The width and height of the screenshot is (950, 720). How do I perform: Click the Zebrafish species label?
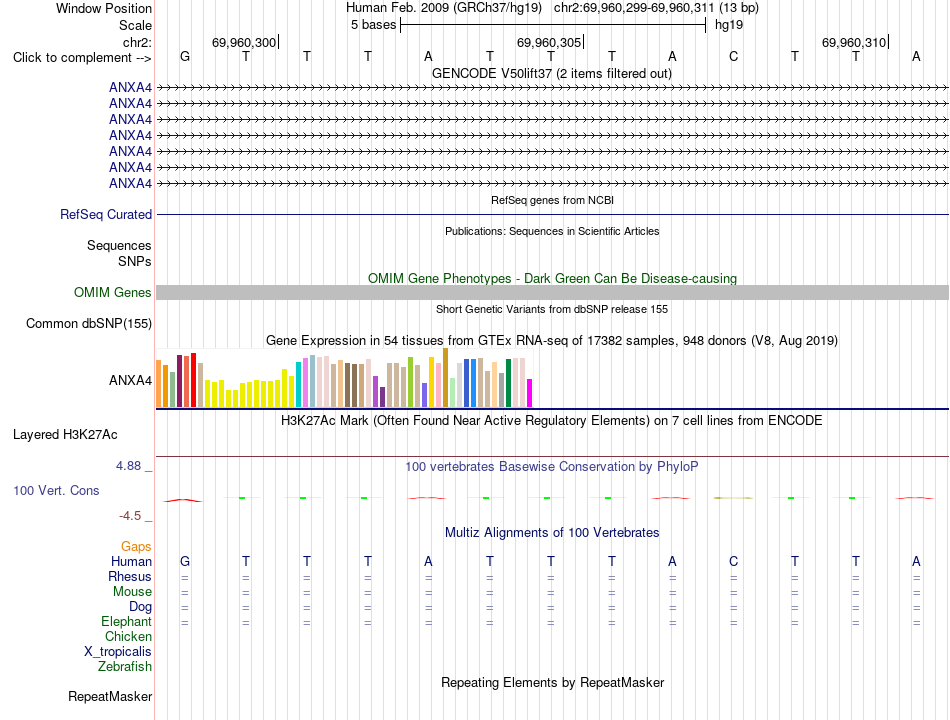(x=125, y=667)
